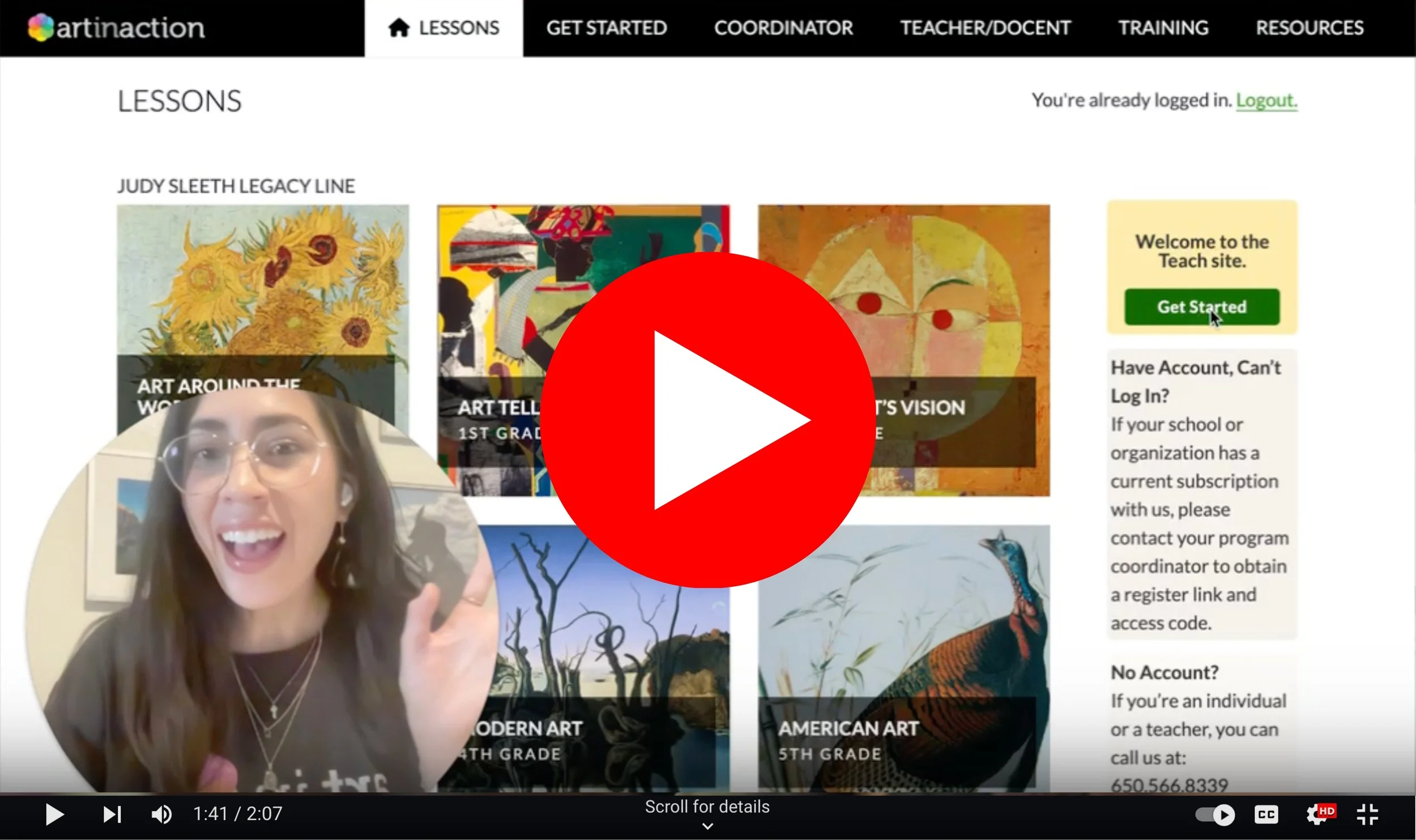Click the artinaction logo
The height and width of the screenshot is (840, 1416).
pos(117,27)
